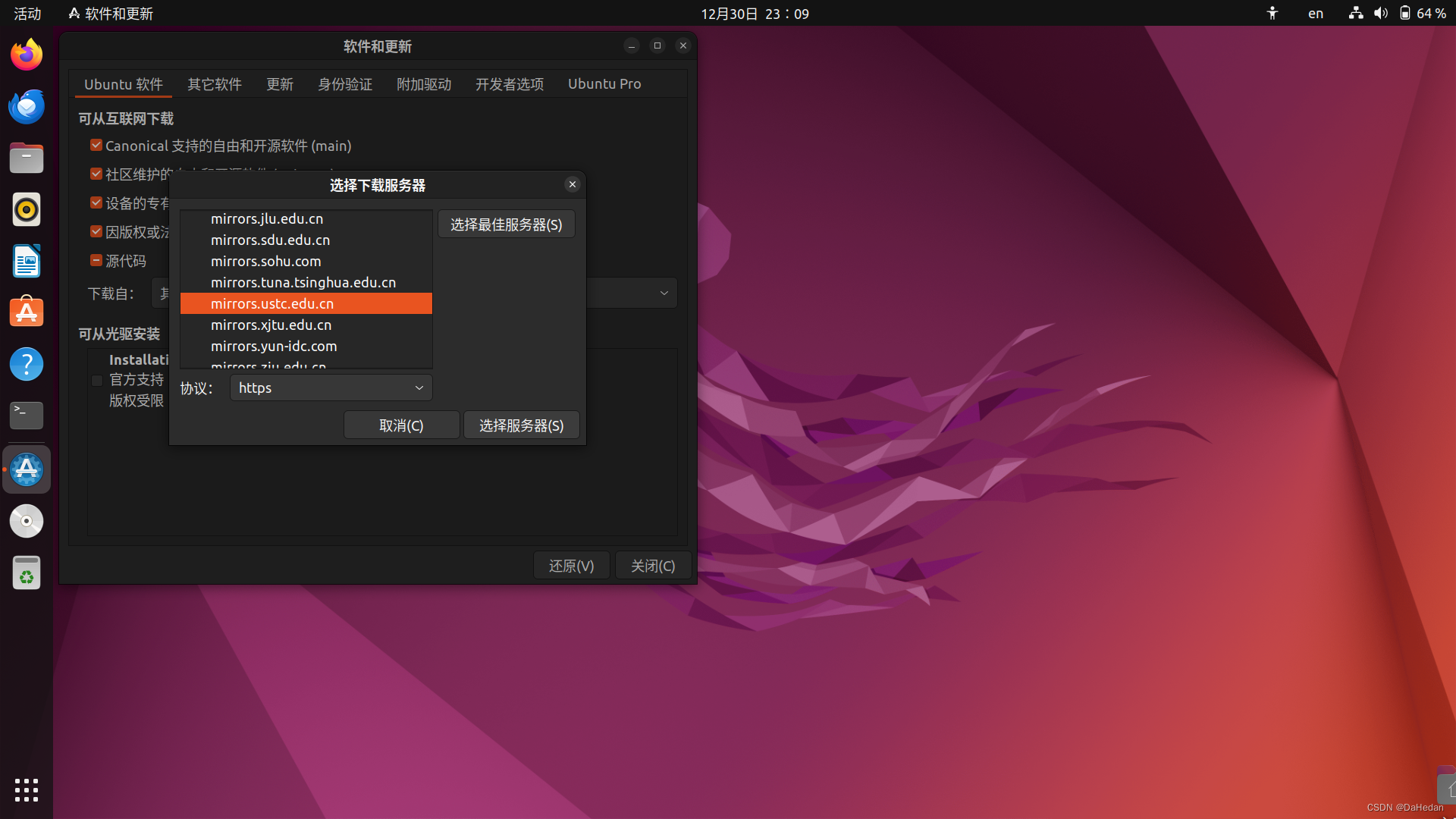Show applications grid button
Viewport: 1456px width, 819px height.
click(x=27, y=789)
